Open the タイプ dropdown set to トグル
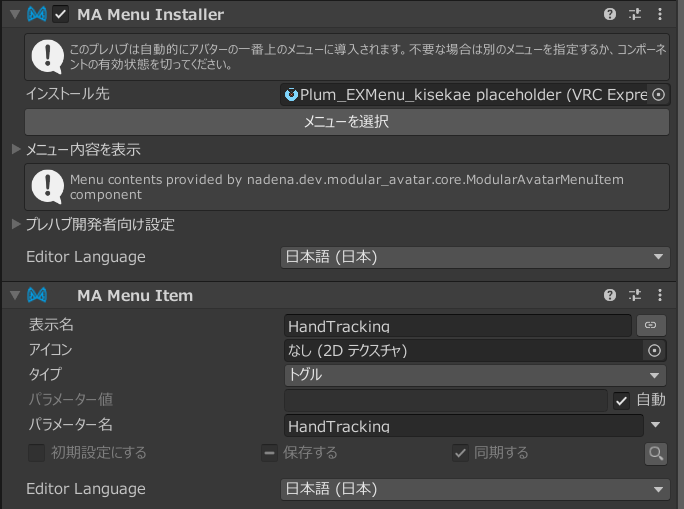 475,375
